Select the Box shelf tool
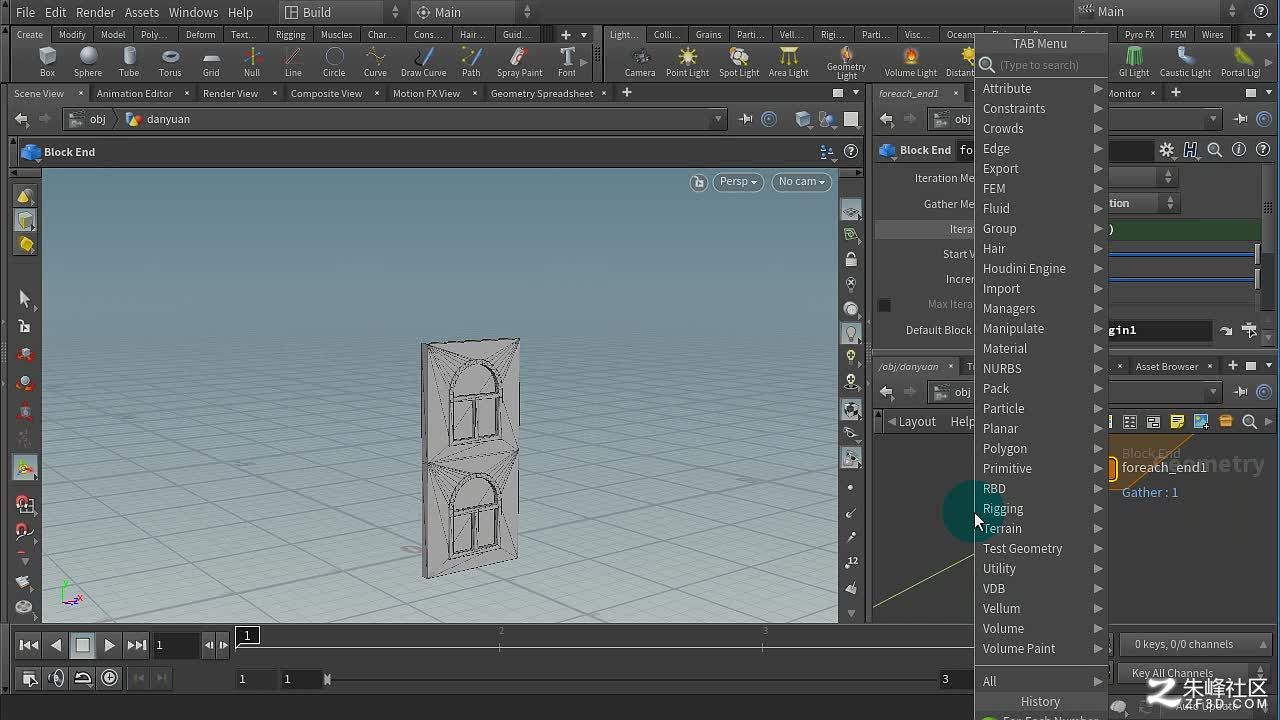The width and height of the screenshot is (1280, 720). (47, 62)
